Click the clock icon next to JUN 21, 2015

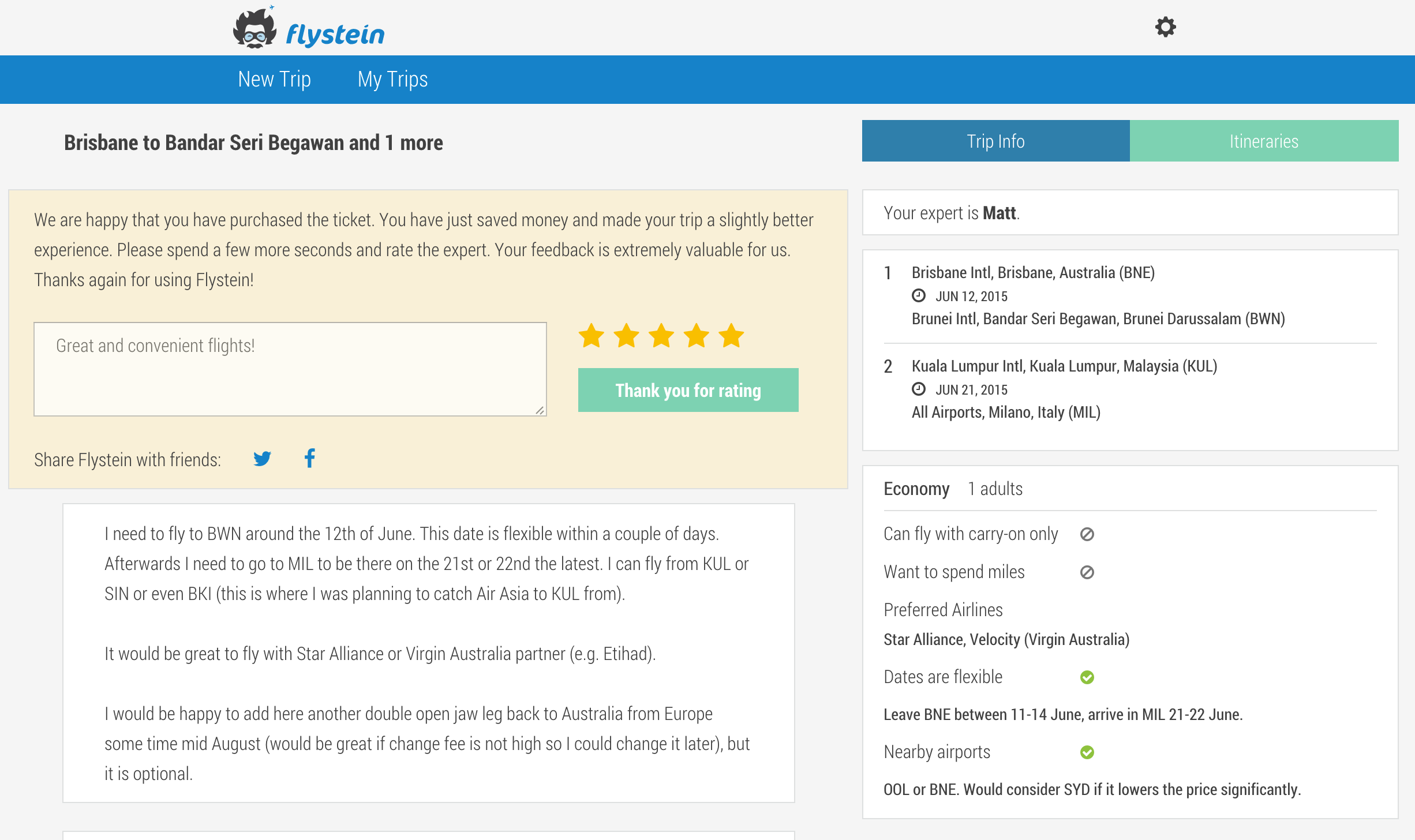pyautogui.click(x=918, y=389)
